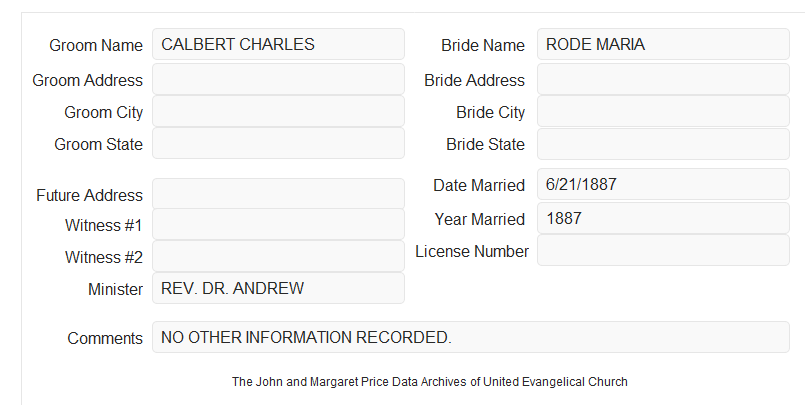Select the empty Bride Address field

point(663,79)
